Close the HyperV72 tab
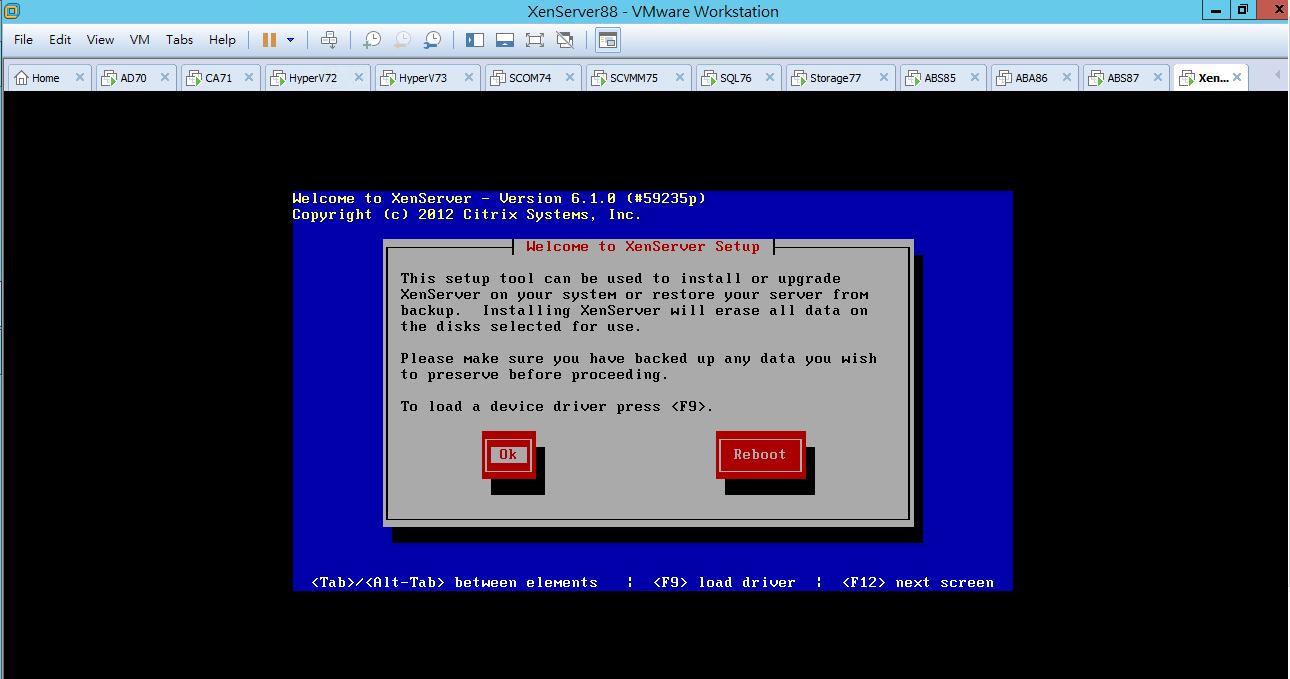 [359, 78]
